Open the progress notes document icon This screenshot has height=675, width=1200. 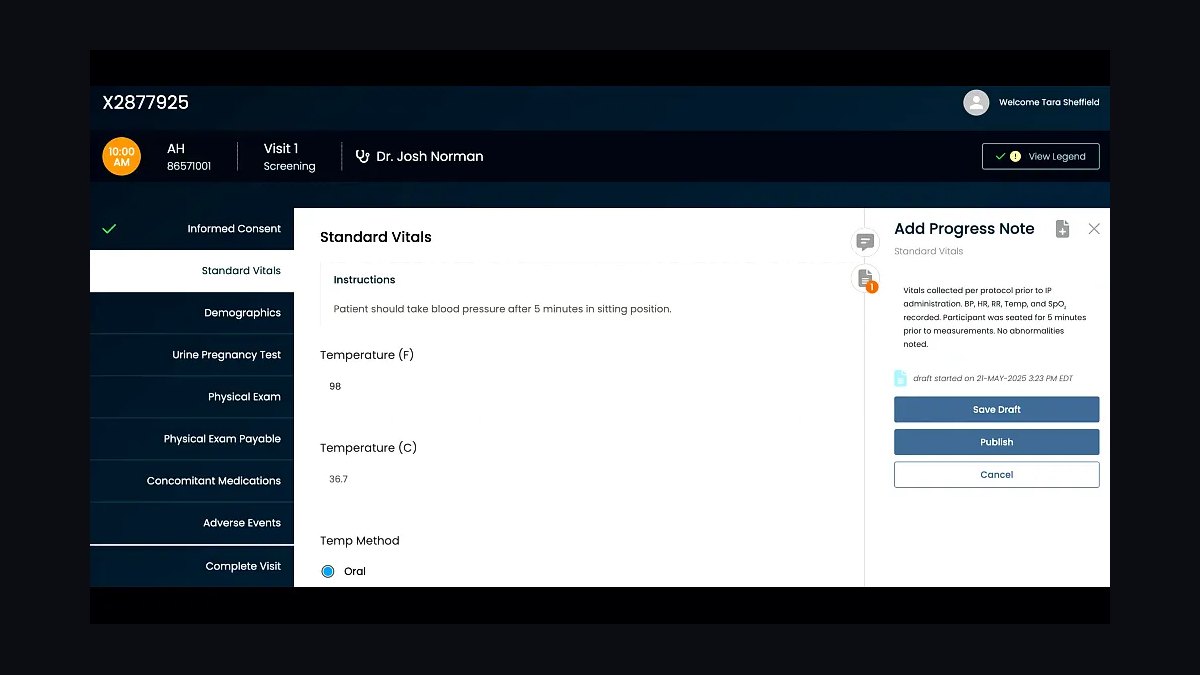pos(865,279)
